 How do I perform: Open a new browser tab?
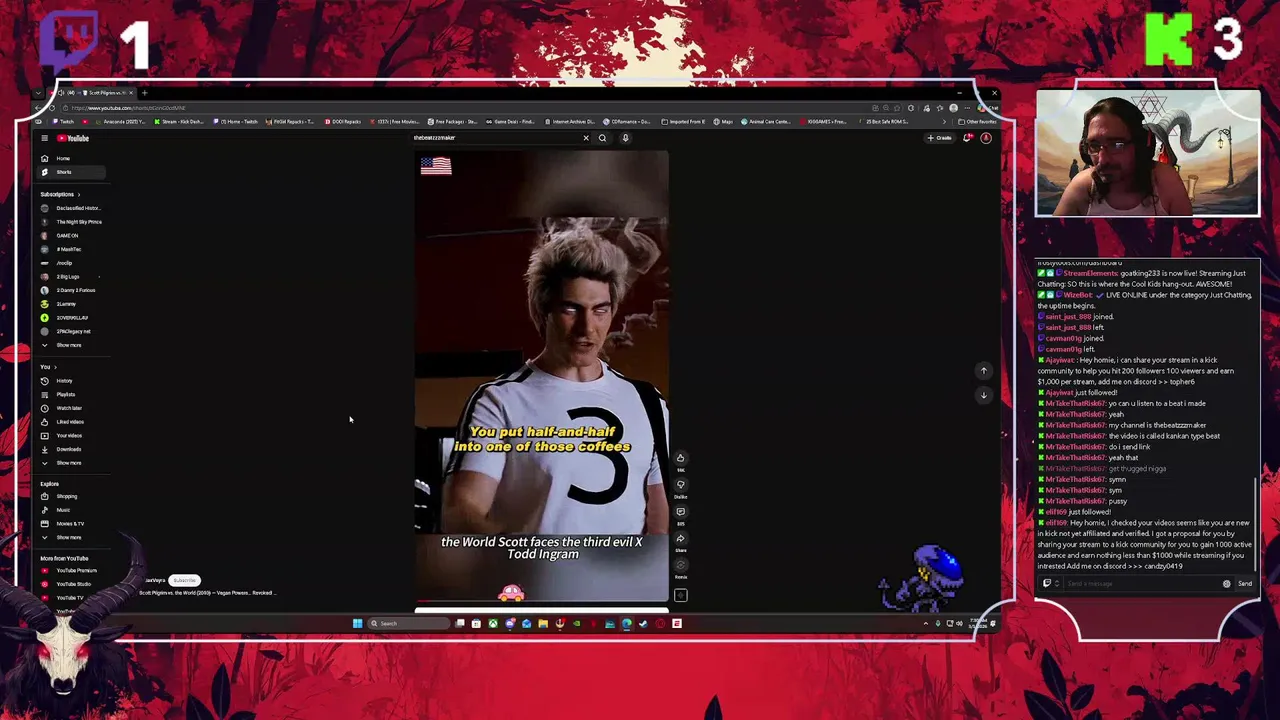click(144, 93)
